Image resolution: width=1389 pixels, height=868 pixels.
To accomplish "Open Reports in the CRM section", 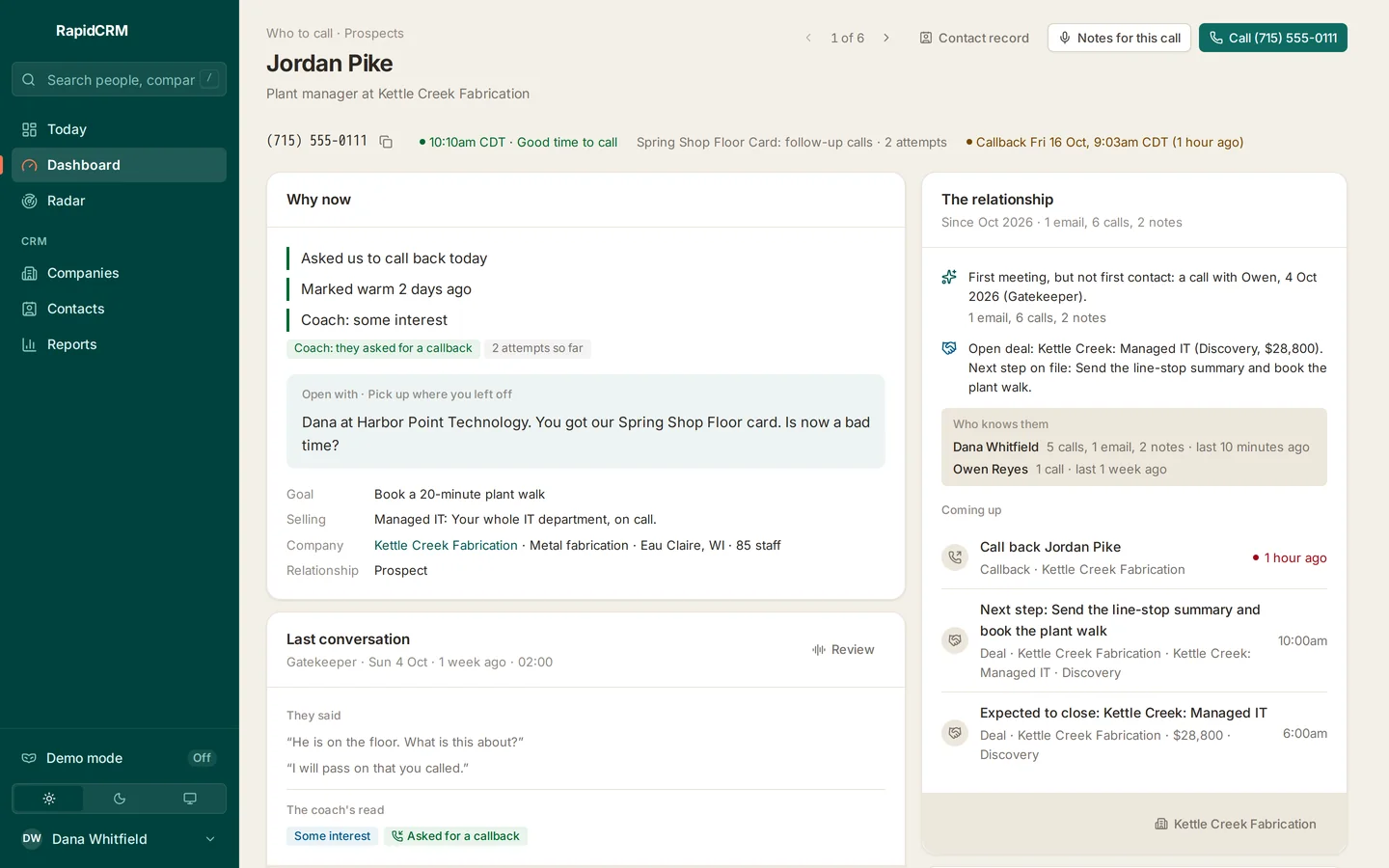I will pos(120,344).
